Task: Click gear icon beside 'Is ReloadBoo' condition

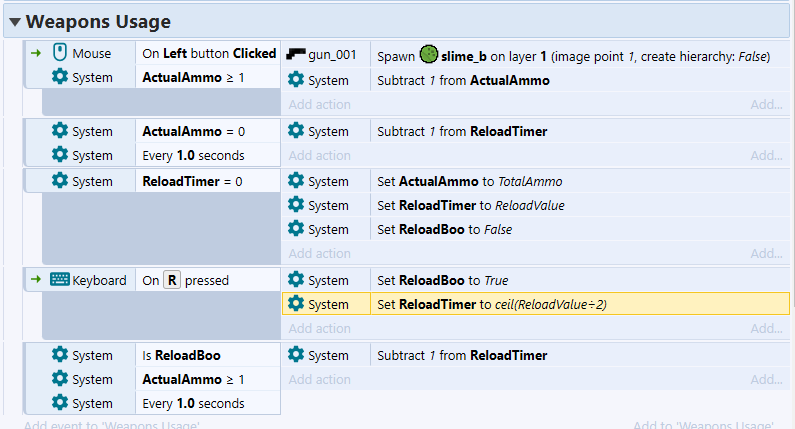Action: pyautogui.click(x=60, y=355)
